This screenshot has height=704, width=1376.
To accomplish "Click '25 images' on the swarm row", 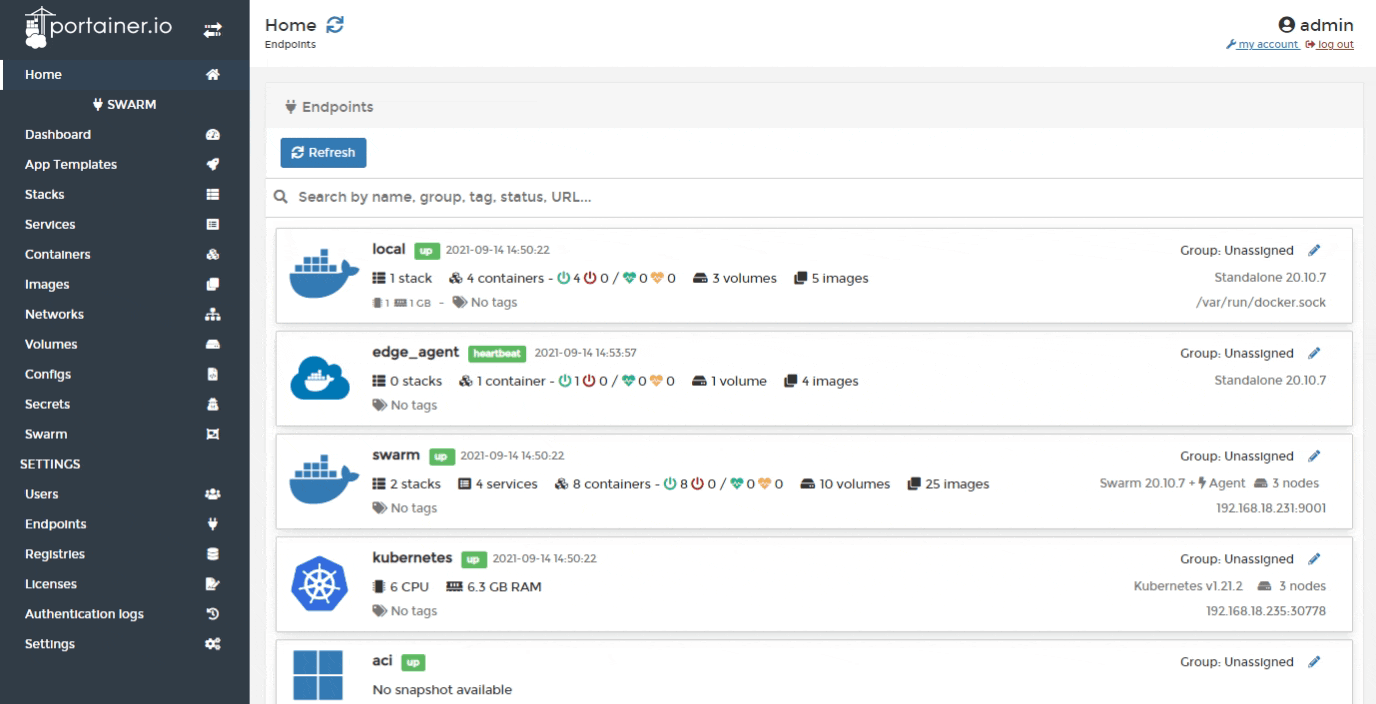I will point(950,484).
